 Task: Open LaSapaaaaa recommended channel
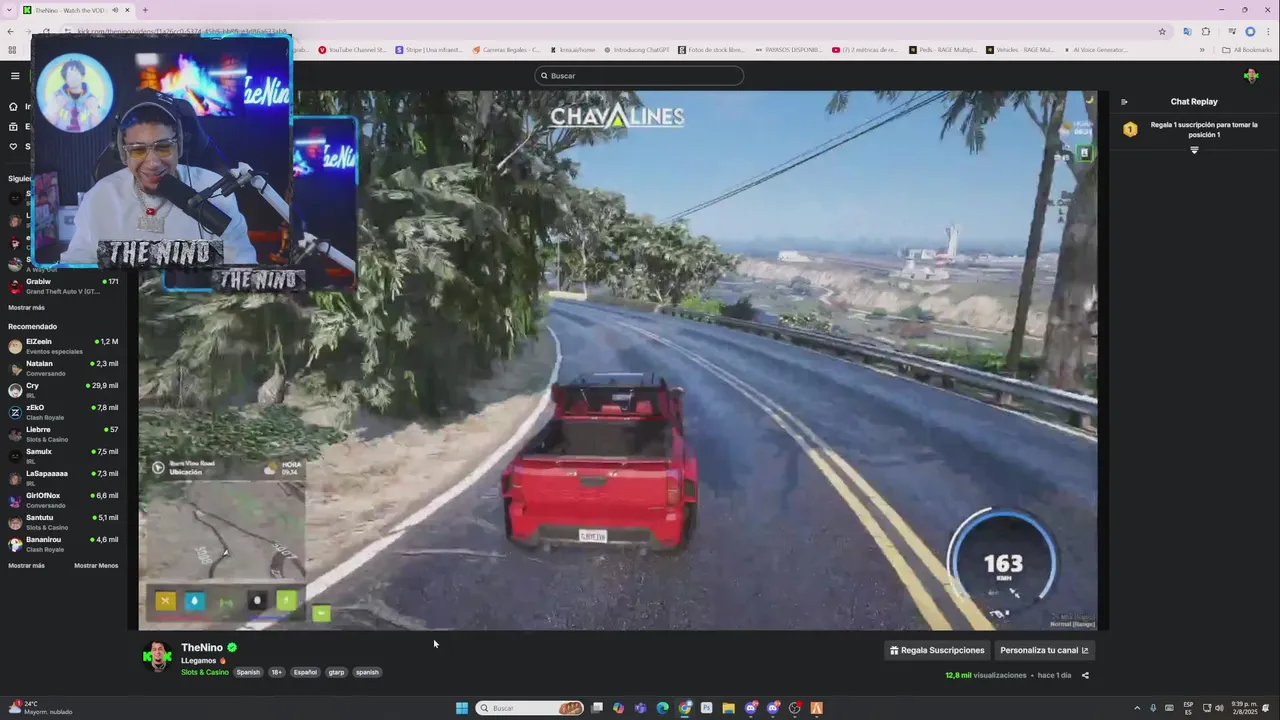(x=63, y=478)
